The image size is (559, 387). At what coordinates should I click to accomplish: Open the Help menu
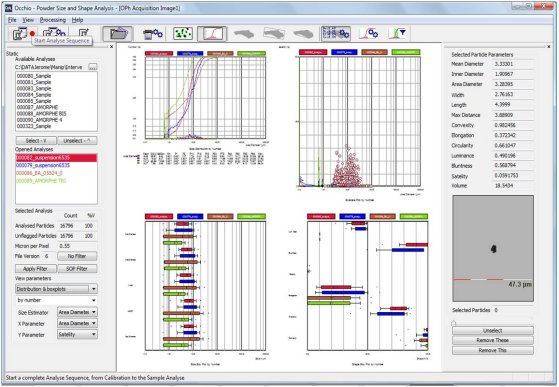click(x=77, y=20)
